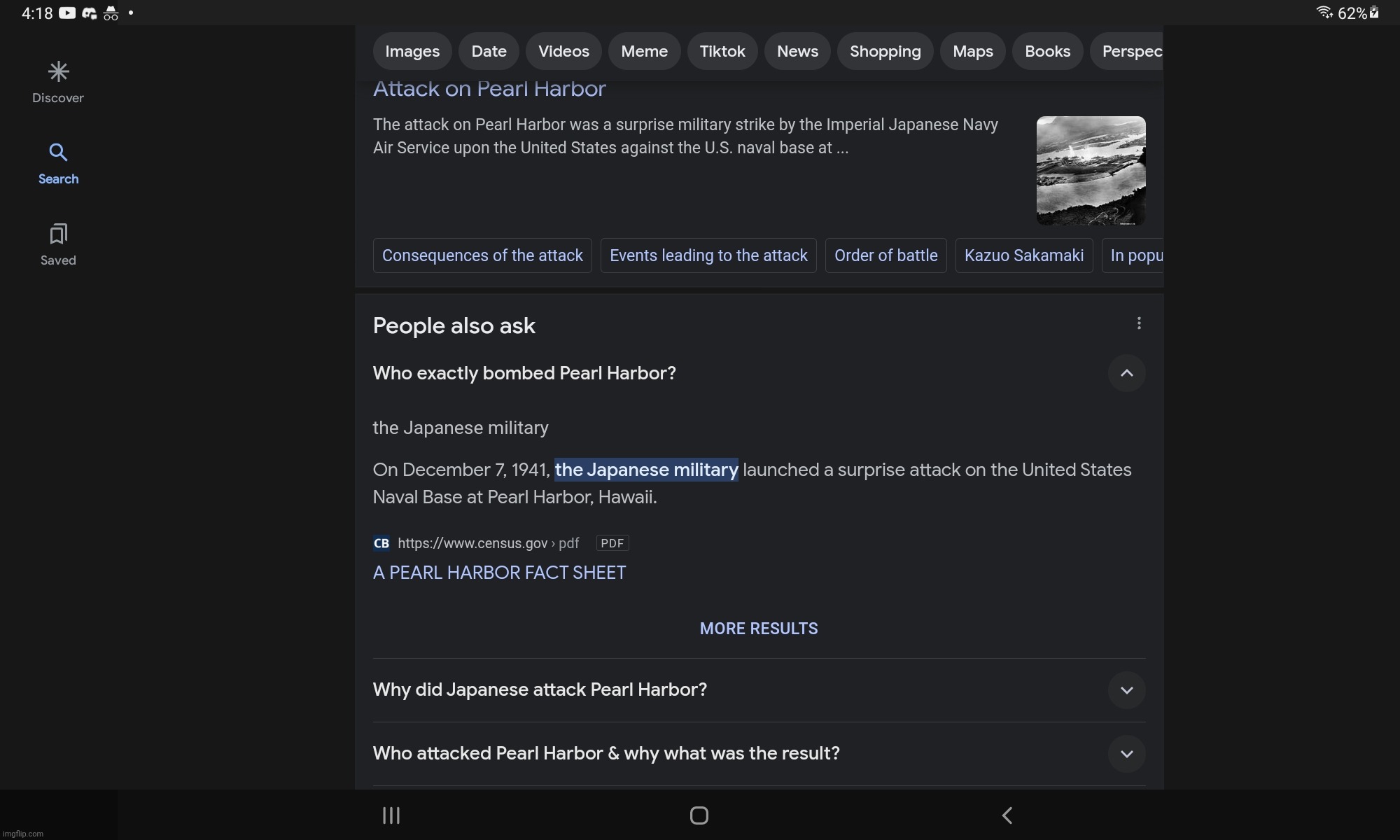Expand 'Why did Japanese attack Pearl Harbor?'

pos(1126,690)
